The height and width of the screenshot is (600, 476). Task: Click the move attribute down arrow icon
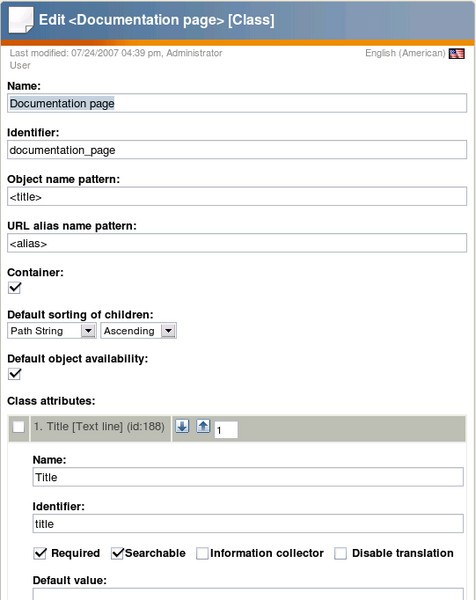pyautogui.click(x=182, y=426)
